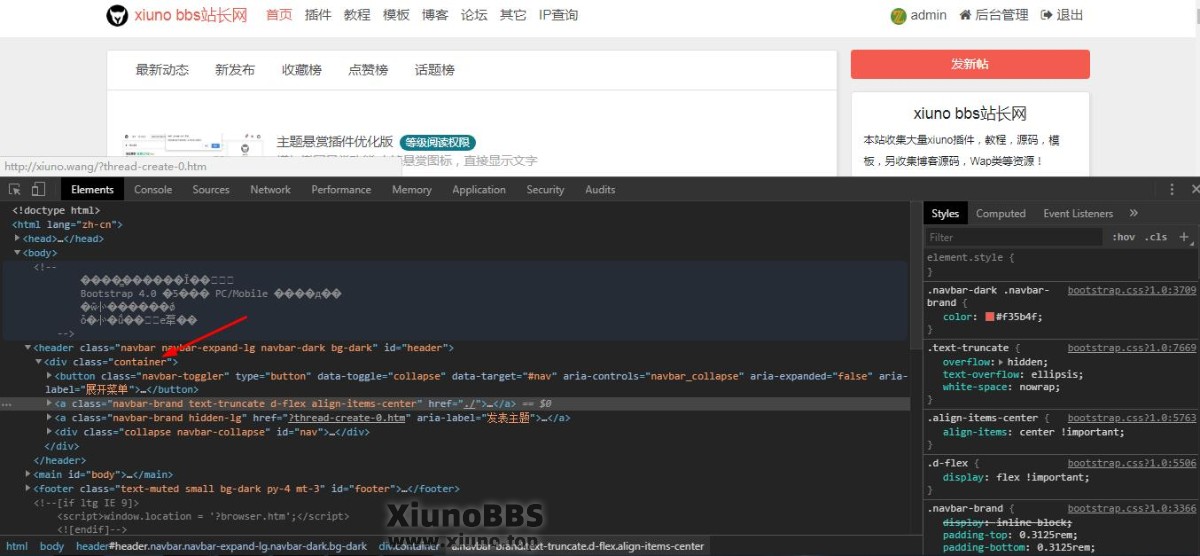
Task: Collapse the body element node
Action: pyautogui.click(x=17, y=253)
